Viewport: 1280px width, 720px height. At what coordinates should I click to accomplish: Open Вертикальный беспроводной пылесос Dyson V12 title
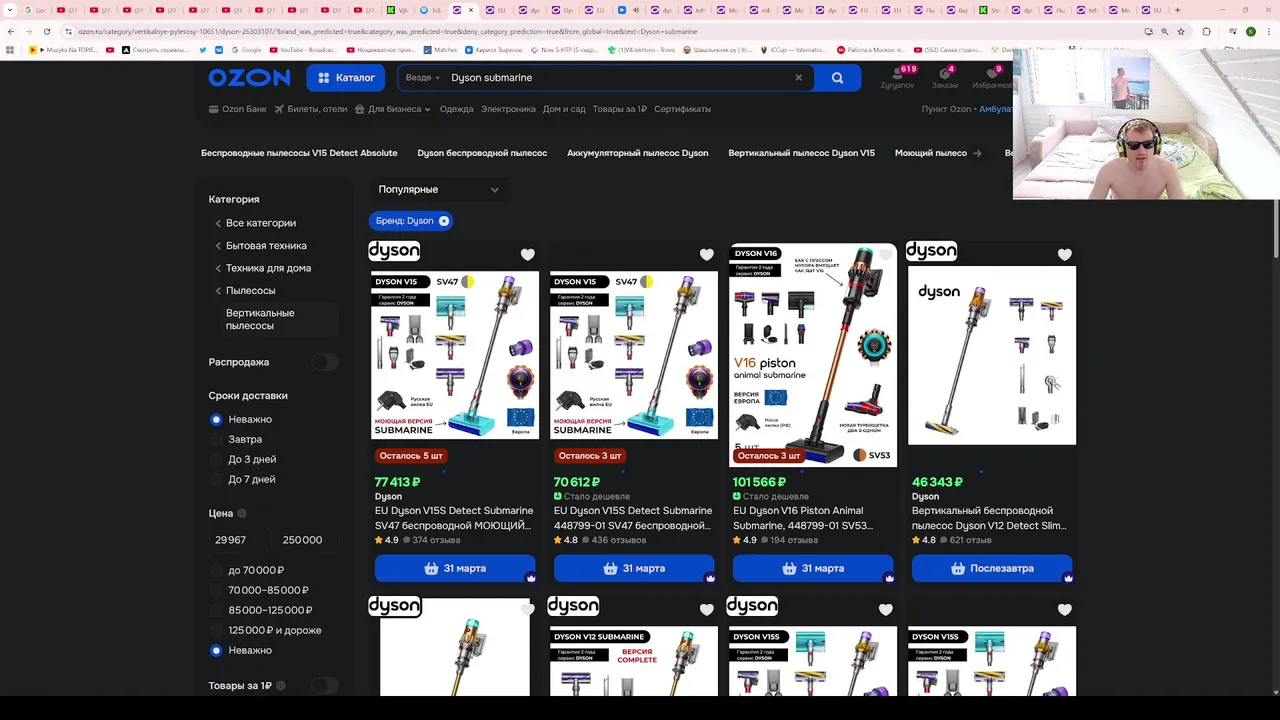tap(989, 518)
